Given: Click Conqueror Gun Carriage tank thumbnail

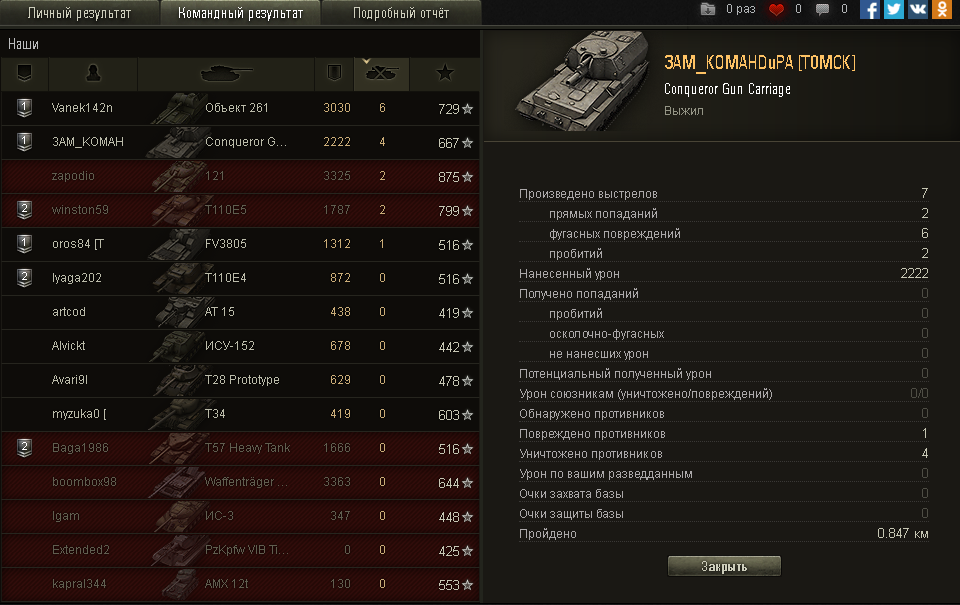Looking at the screenshot, I should [582, 81].
